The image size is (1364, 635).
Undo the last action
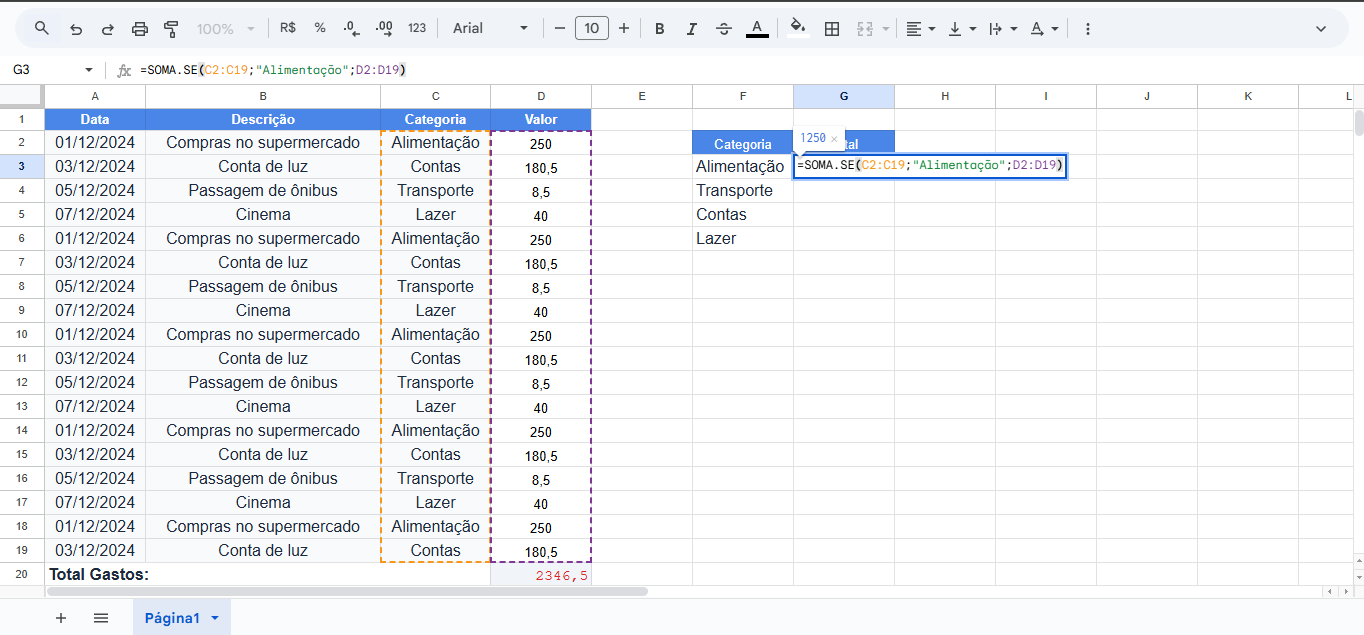[75, 29]
